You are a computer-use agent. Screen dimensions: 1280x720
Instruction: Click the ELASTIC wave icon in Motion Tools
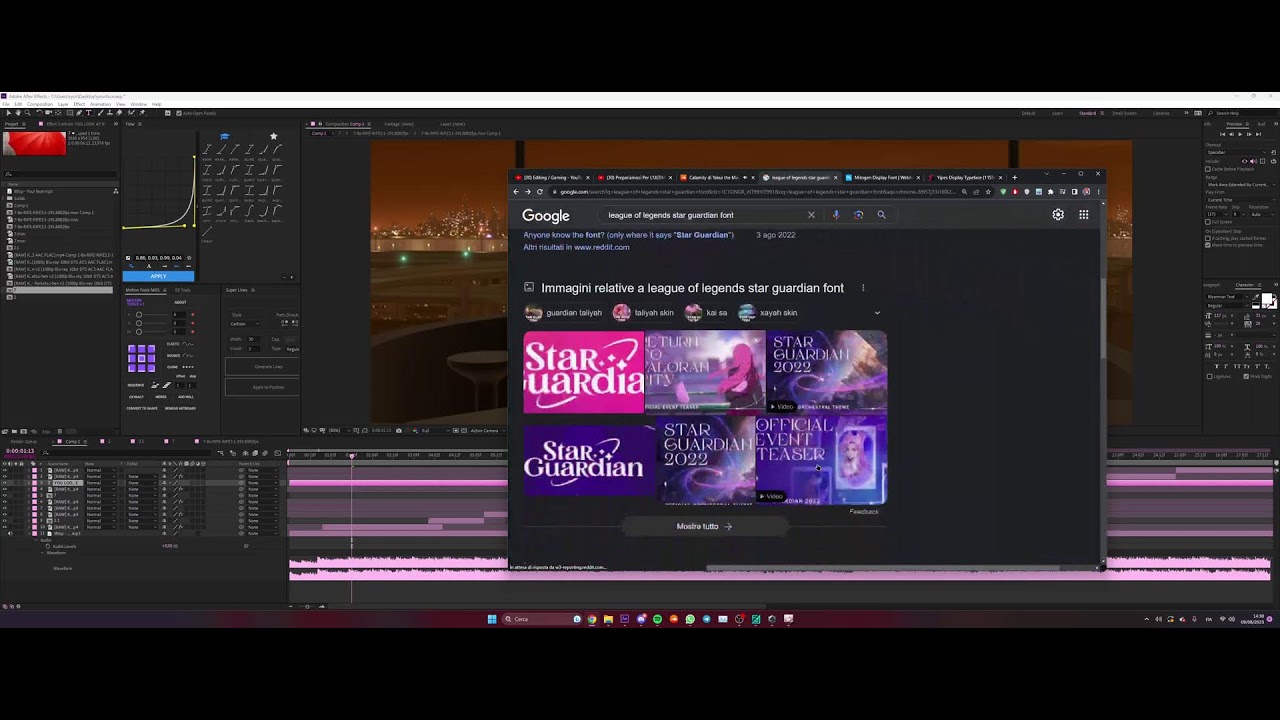tap(187, 344)
